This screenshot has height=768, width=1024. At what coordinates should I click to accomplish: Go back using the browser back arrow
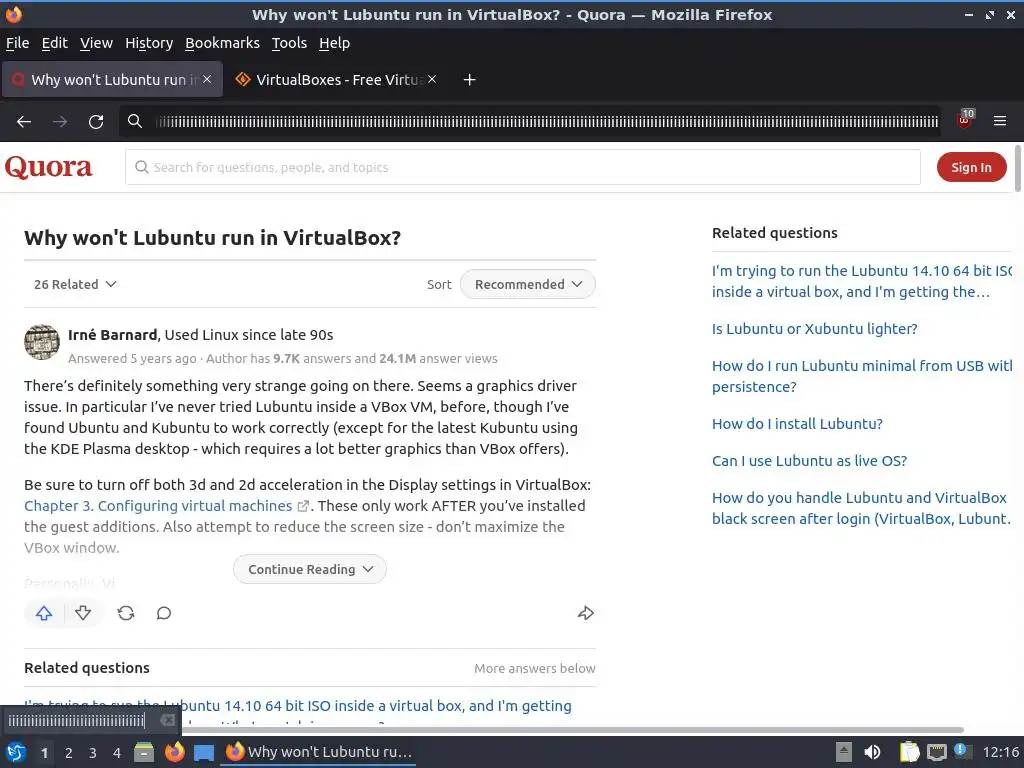pyautogui.click(x=24, y=121)
